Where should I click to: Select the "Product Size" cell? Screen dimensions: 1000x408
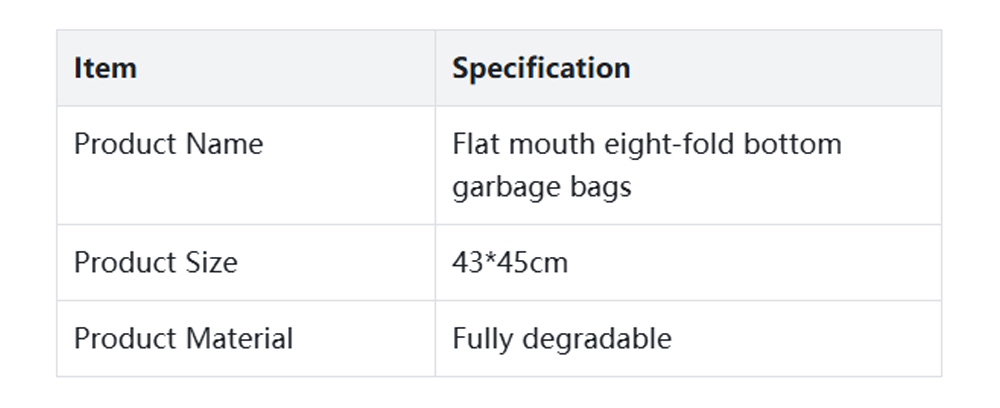coord(155,263)
